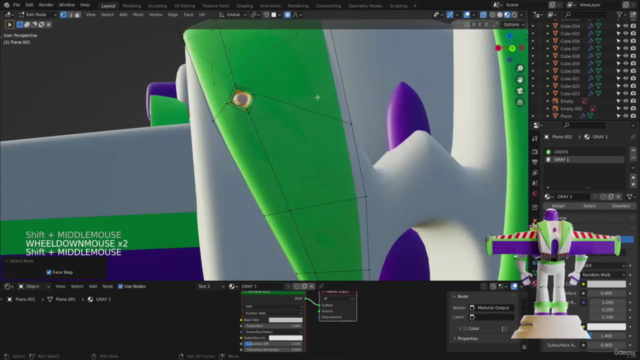
Task: Open the Object type dropdown in node editor
Action: tap(34, 287)
